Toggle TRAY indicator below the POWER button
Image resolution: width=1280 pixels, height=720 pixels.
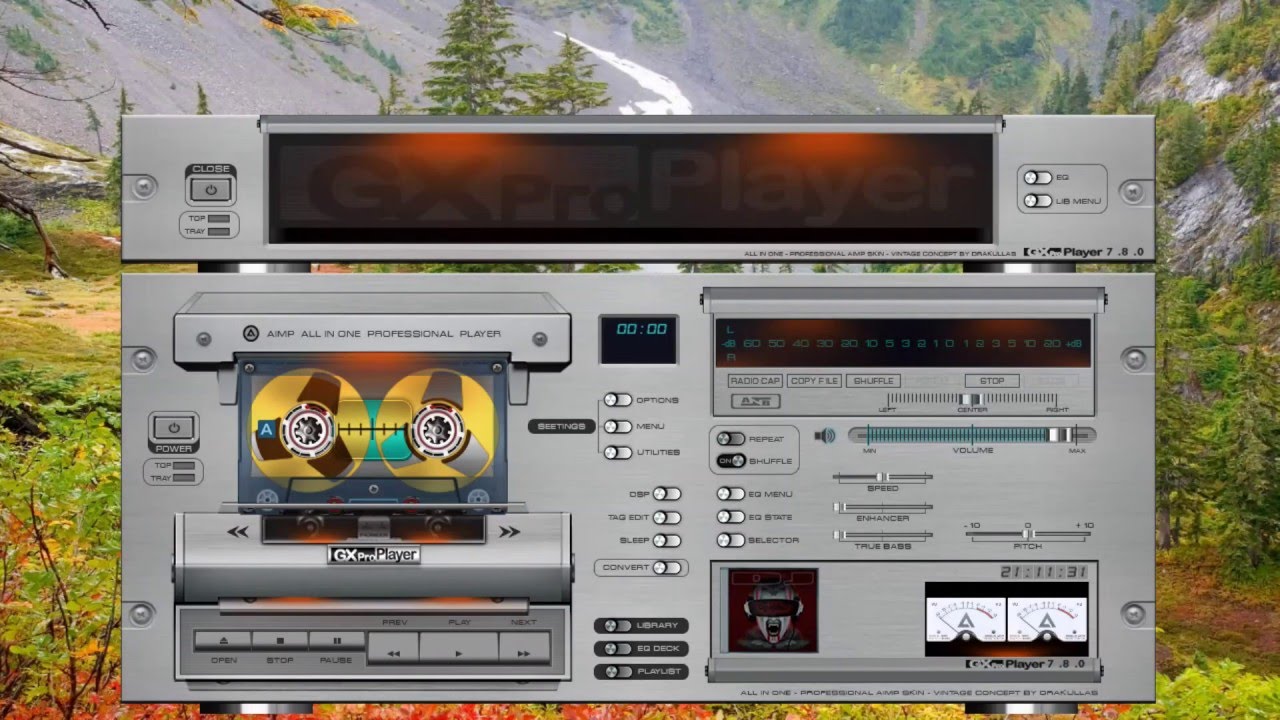coord(183,478)
